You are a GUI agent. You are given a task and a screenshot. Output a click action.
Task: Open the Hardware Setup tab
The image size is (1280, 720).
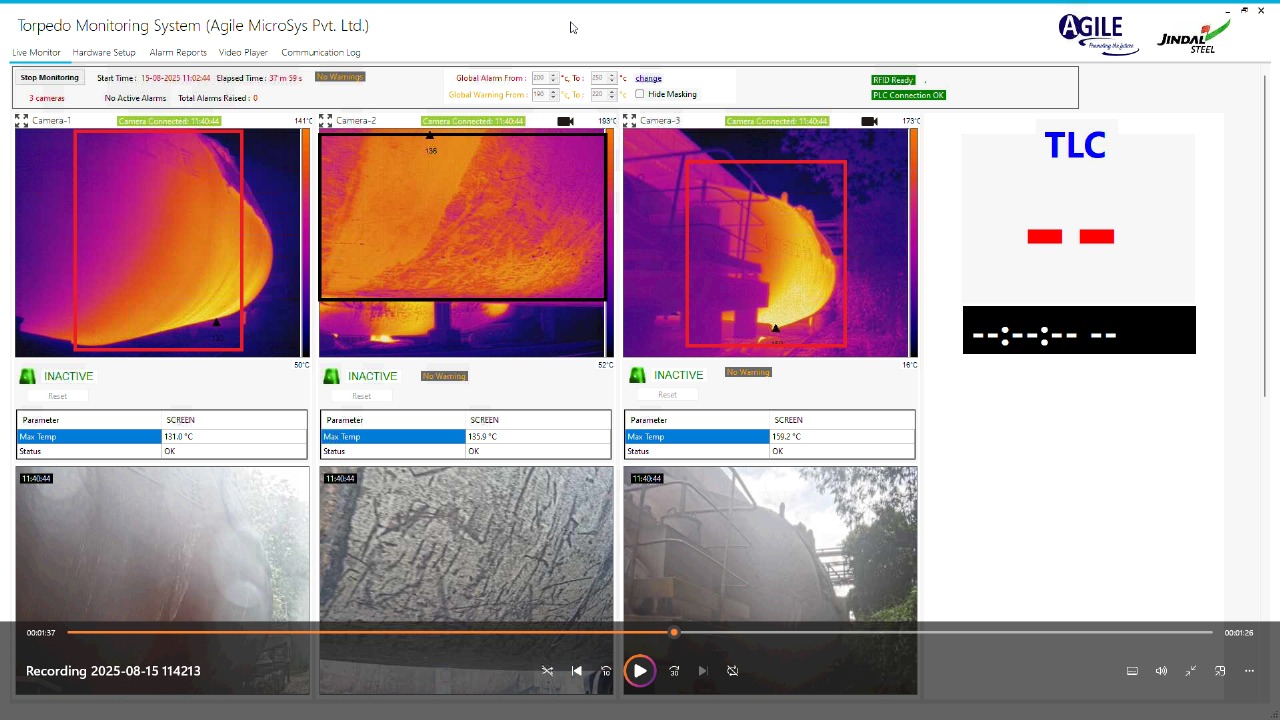(x=104, y=52)
